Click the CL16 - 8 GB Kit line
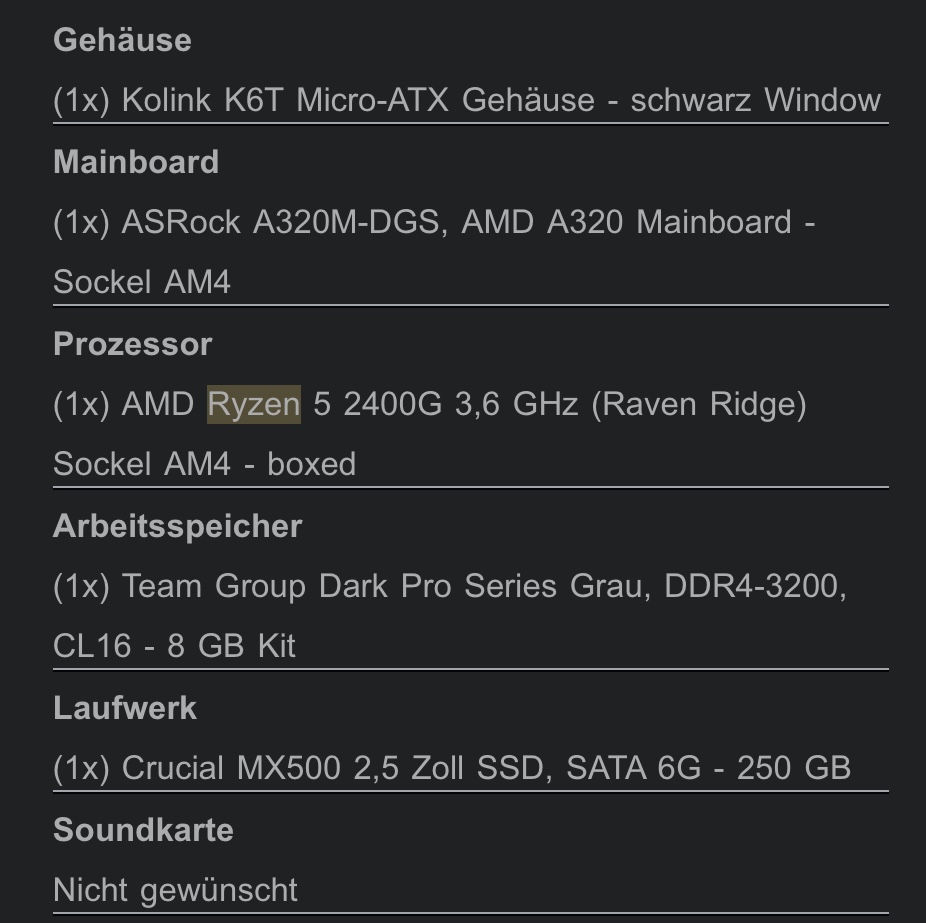This screenshot has width=926, height=923. tap(174, 645)
